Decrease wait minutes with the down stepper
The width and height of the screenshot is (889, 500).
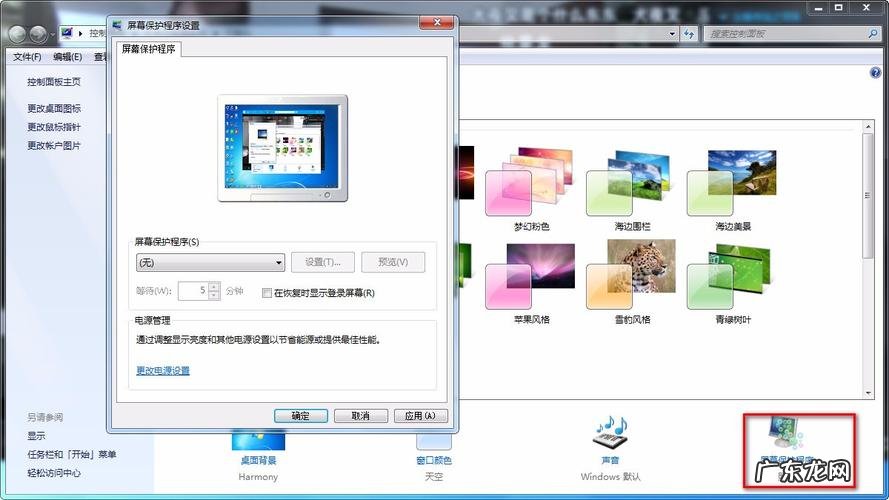pyautogui.click(x=214, y=295)
